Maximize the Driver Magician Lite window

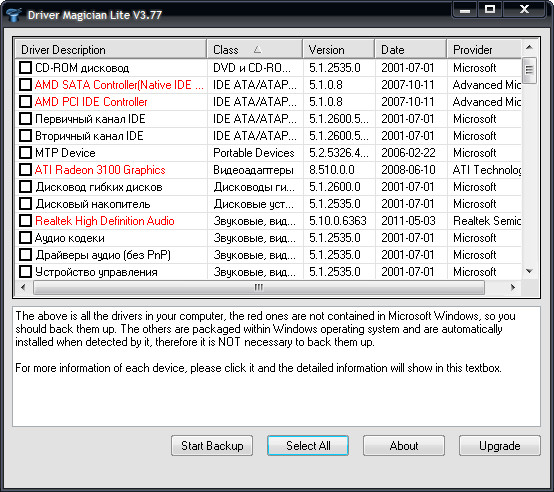[x=490, y=9]
